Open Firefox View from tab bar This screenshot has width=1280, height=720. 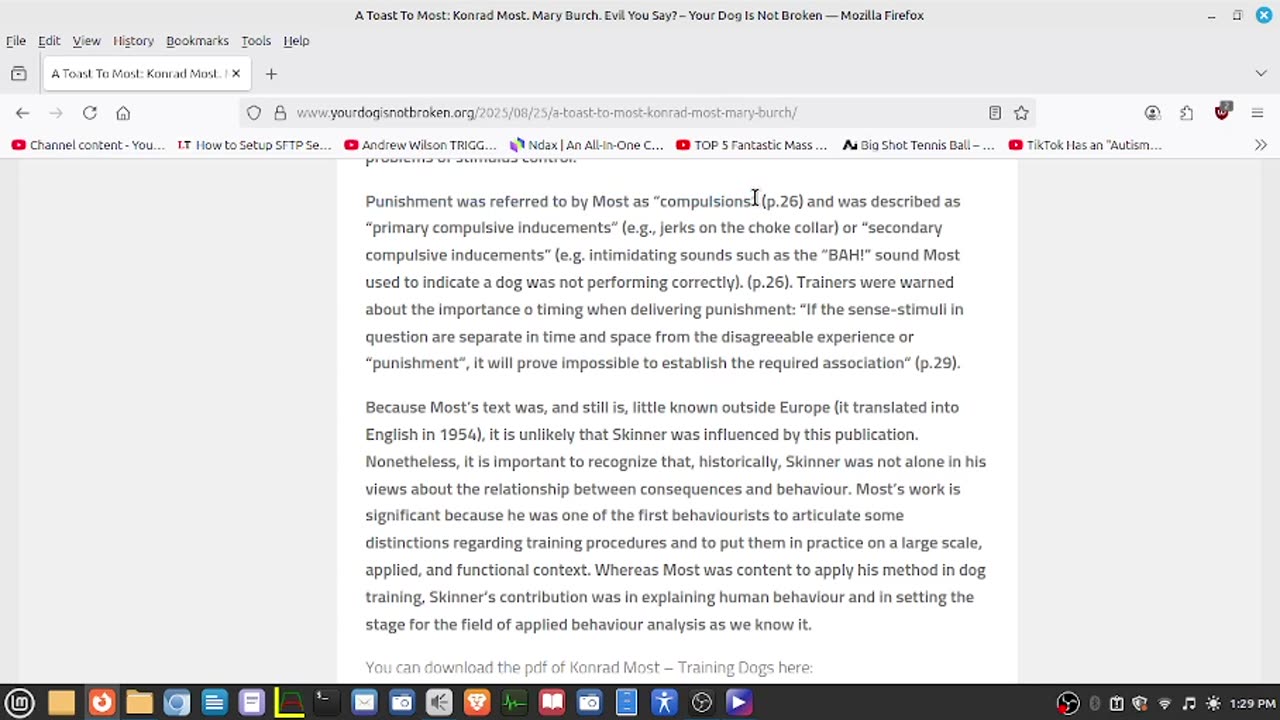pos(18,73)
